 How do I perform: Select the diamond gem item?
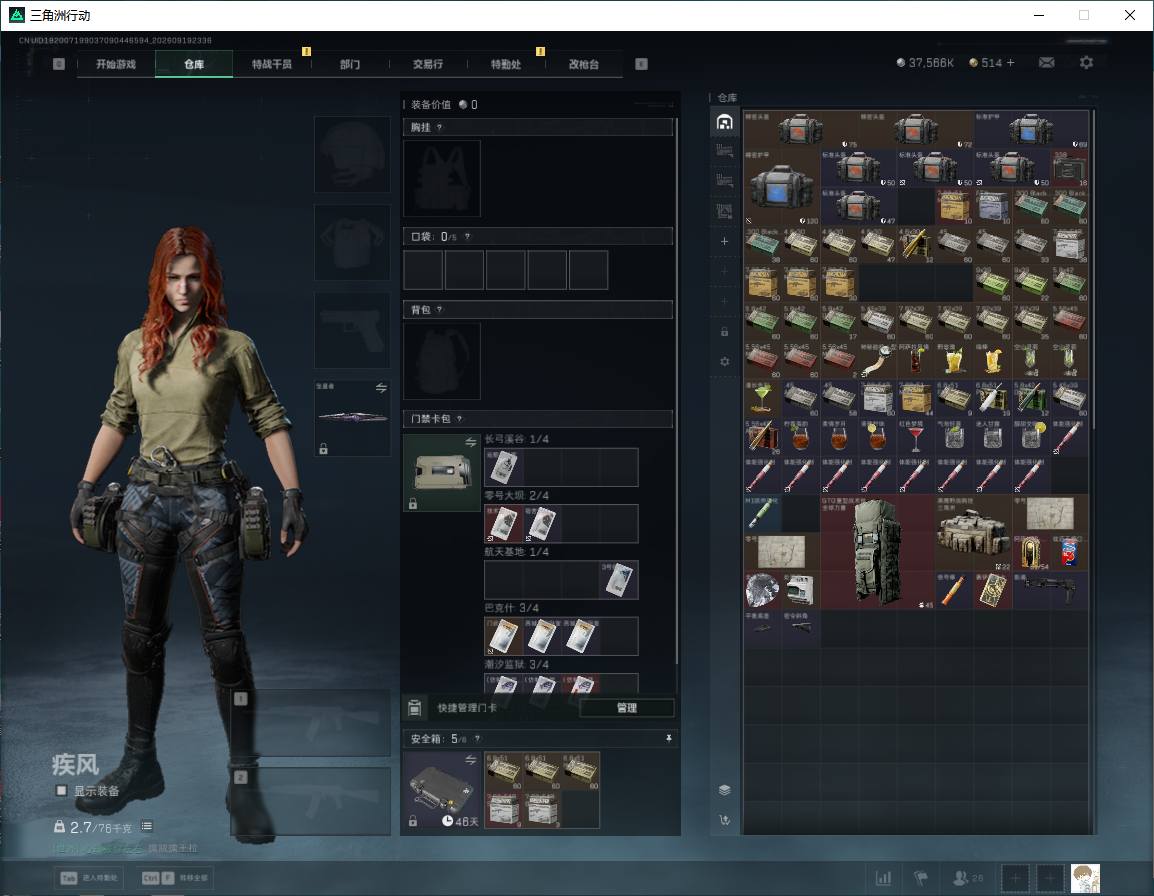(x=762, y=590)
